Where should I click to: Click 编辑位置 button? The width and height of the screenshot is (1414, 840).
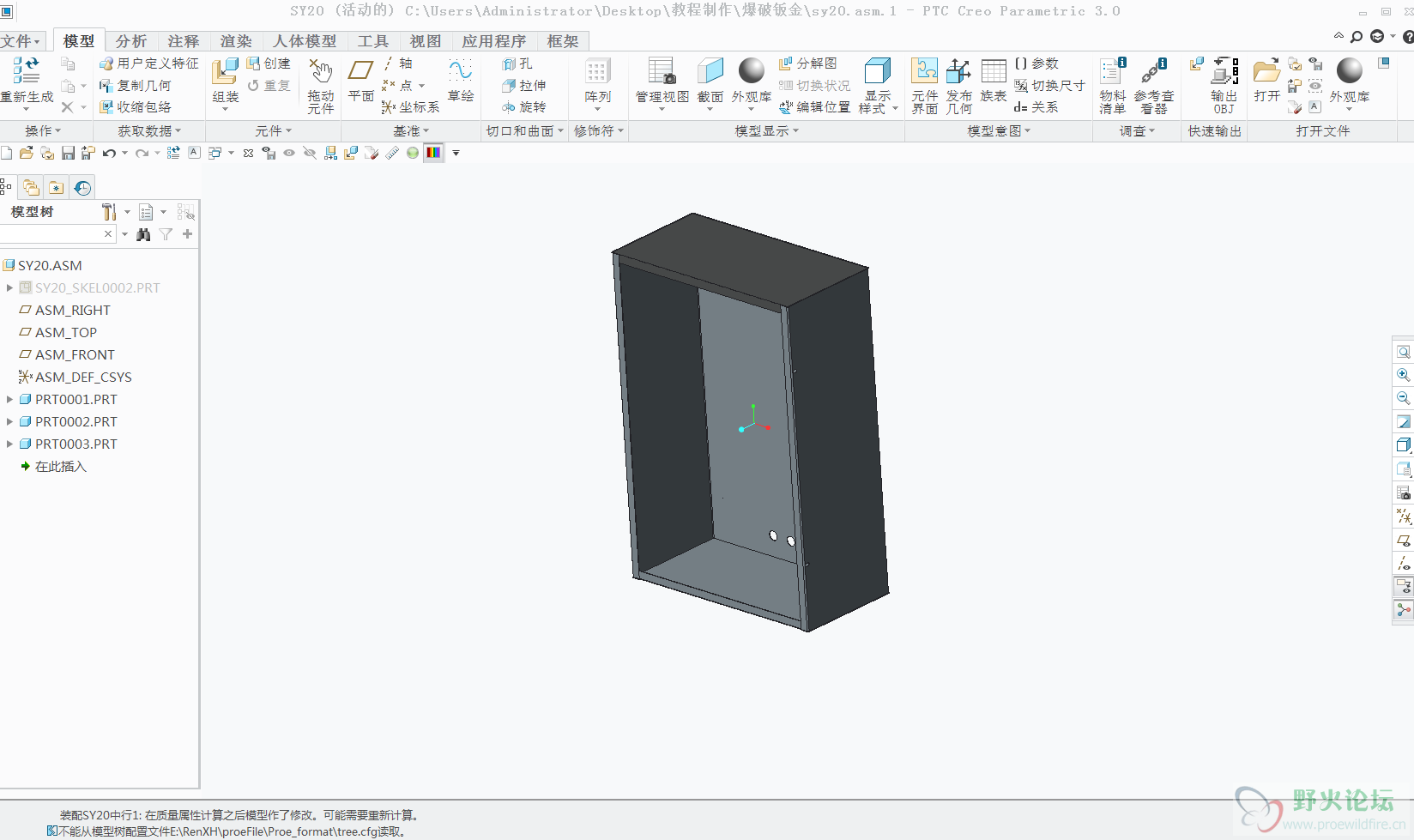tap(814, 107)
